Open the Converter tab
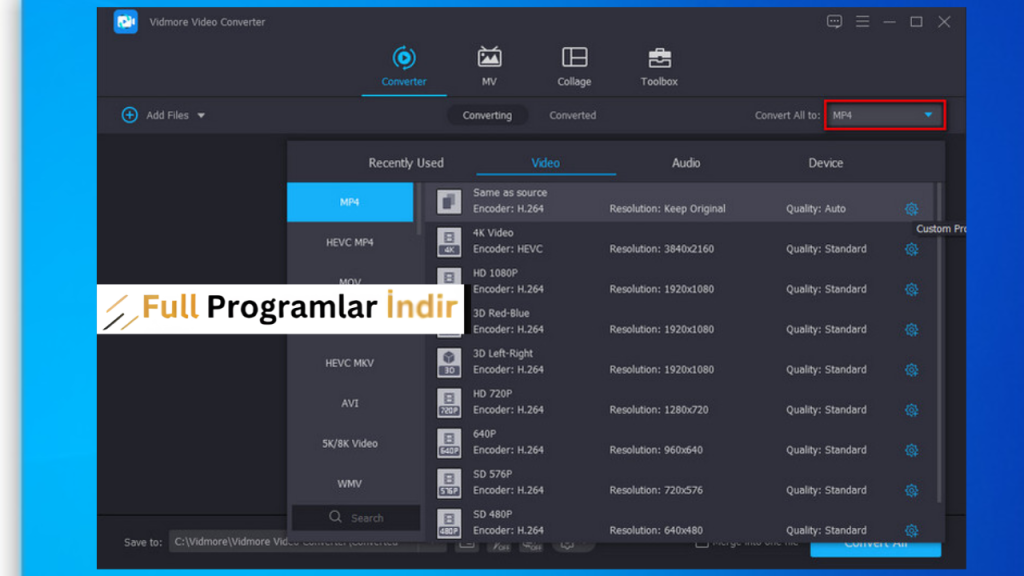Screen dimensions: 1024x576 (404, 67)
